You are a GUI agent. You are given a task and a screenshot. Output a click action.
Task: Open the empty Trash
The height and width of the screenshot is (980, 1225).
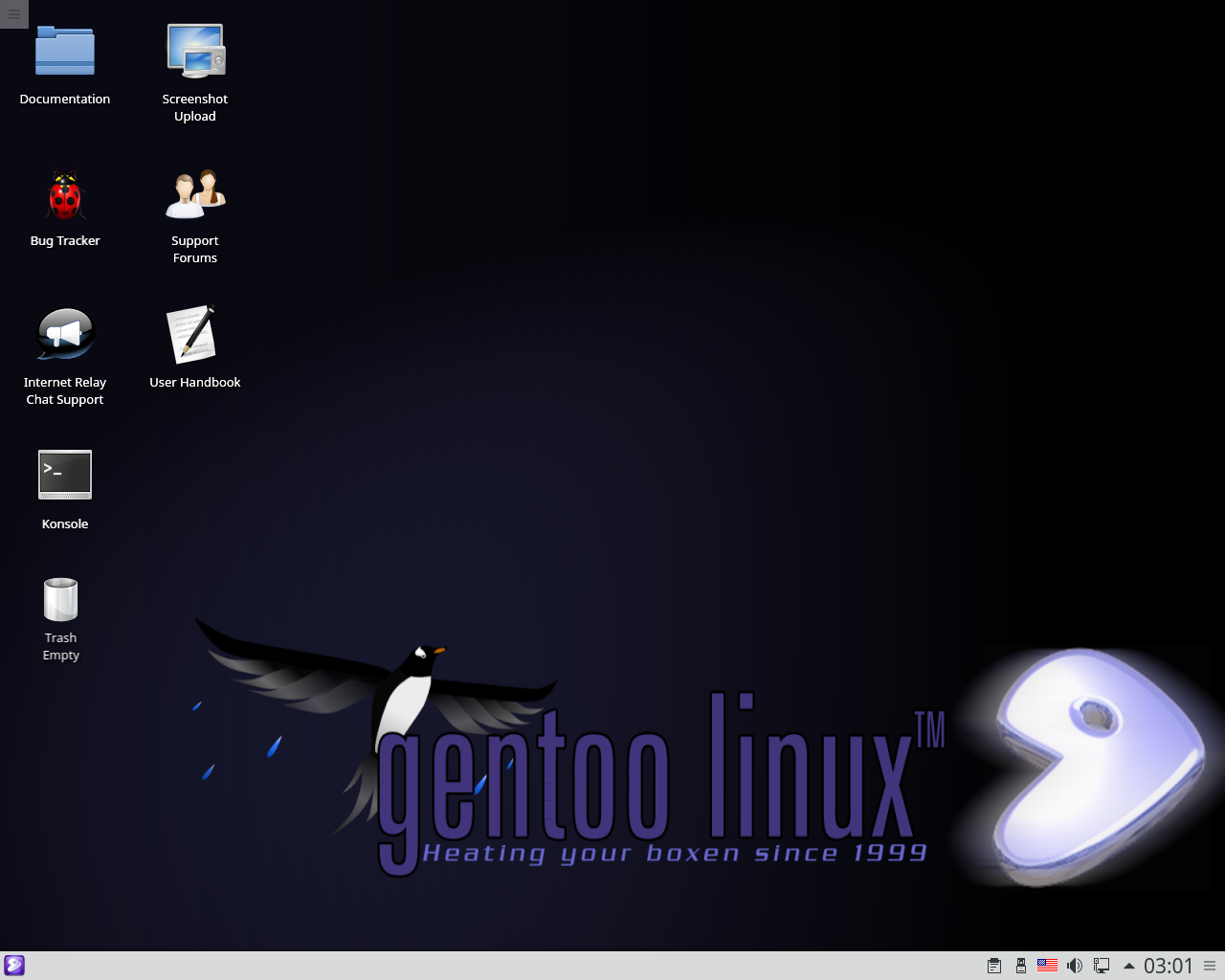(x=60, y=597)
